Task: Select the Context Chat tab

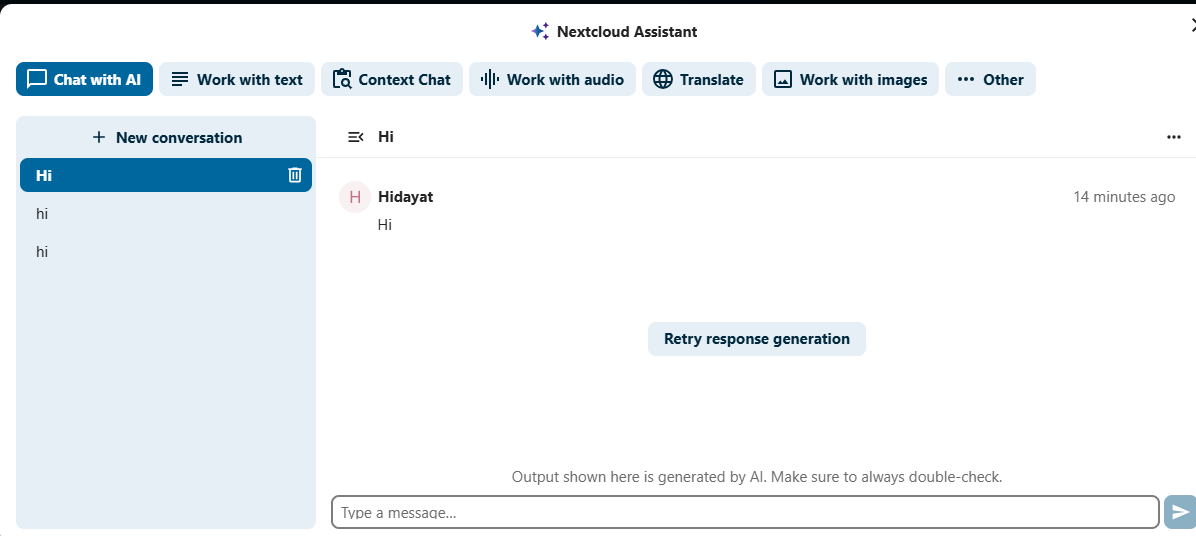Action: pyautogui.click(x=392, y=79)
